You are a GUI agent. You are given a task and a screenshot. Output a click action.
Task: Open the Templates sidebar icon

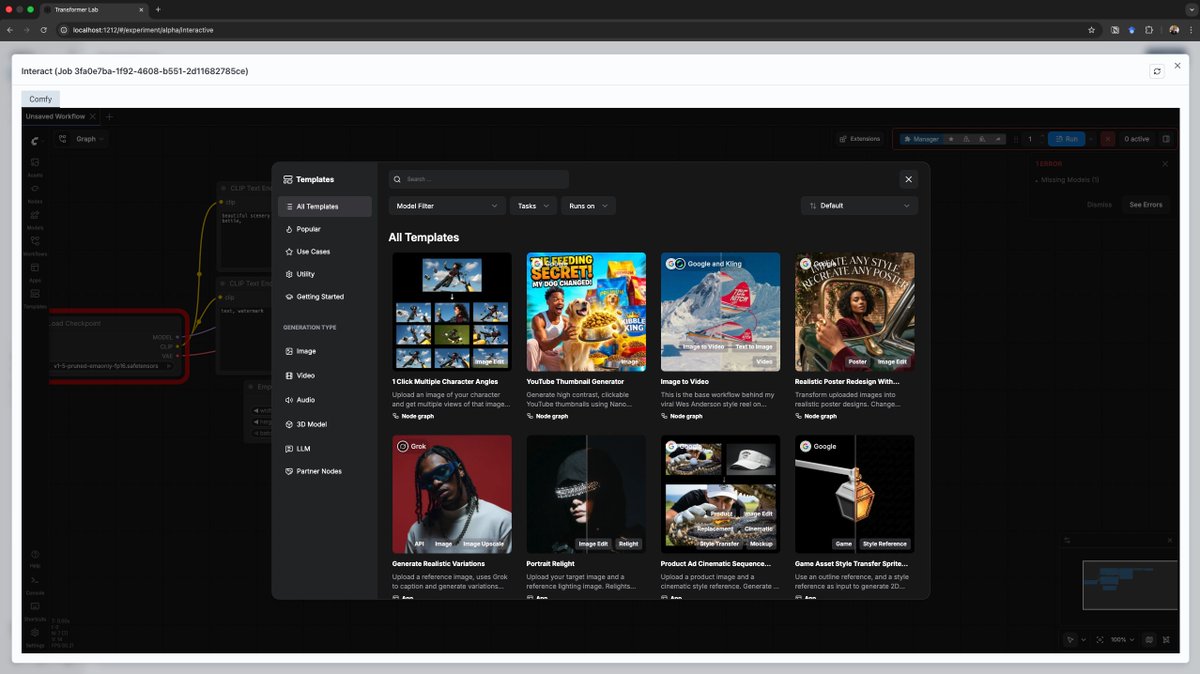coord(35,296)
